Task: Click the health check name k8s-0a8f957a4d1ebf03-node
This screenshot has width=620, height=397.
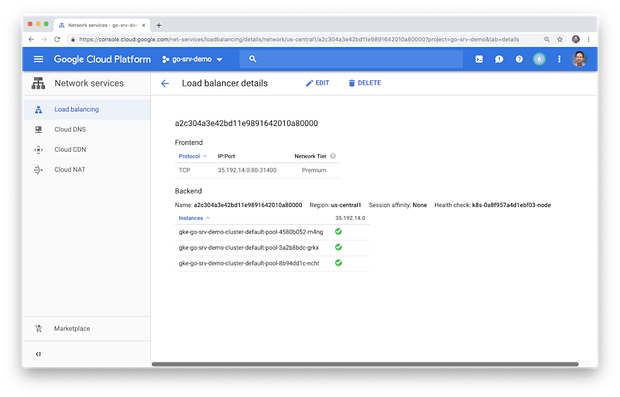Action: click(511, 205)
